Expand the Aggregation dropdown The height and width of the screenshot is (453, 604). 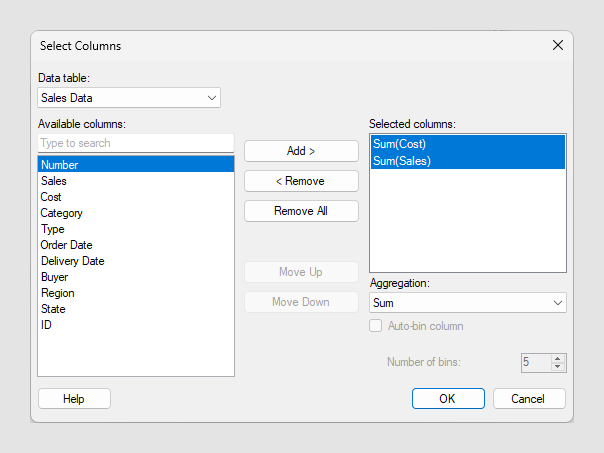coord(467,303)
